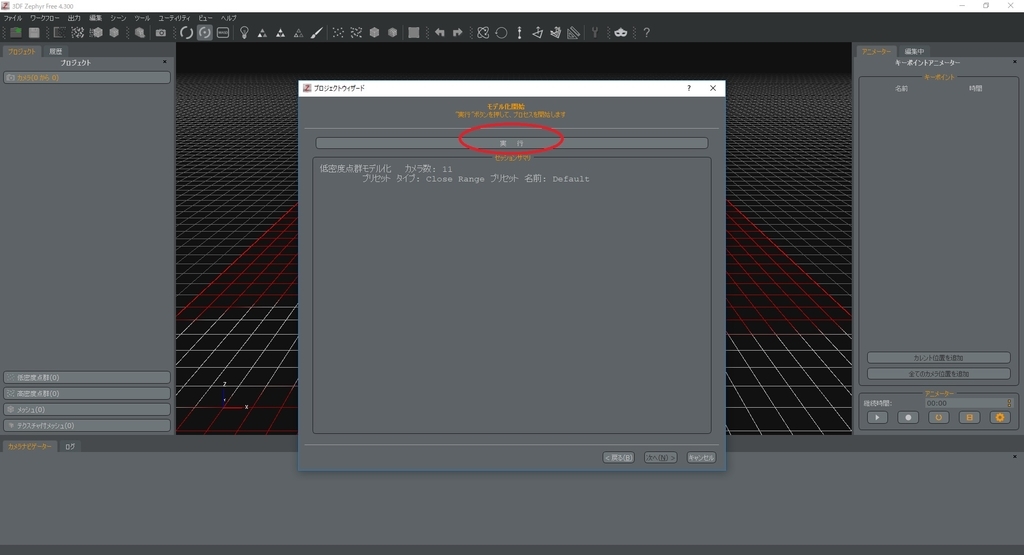The width and height of the screenshot is (1024, 555).
Task: Open the シーン menu
Action: coord(118,18)
